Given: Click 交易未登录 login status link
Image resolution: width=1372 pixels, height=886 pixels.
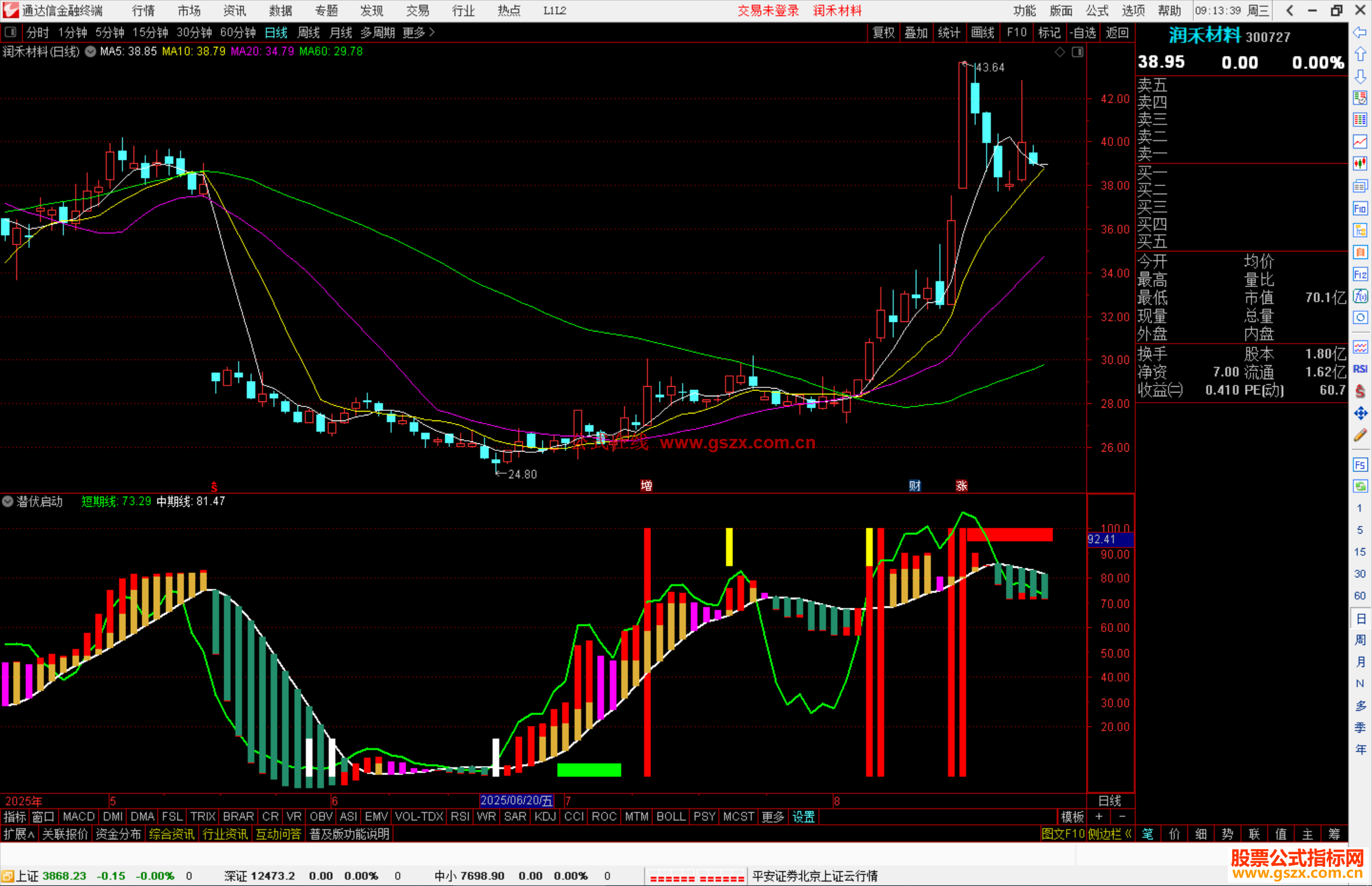Looking at the screenshot, I should 768,11.
